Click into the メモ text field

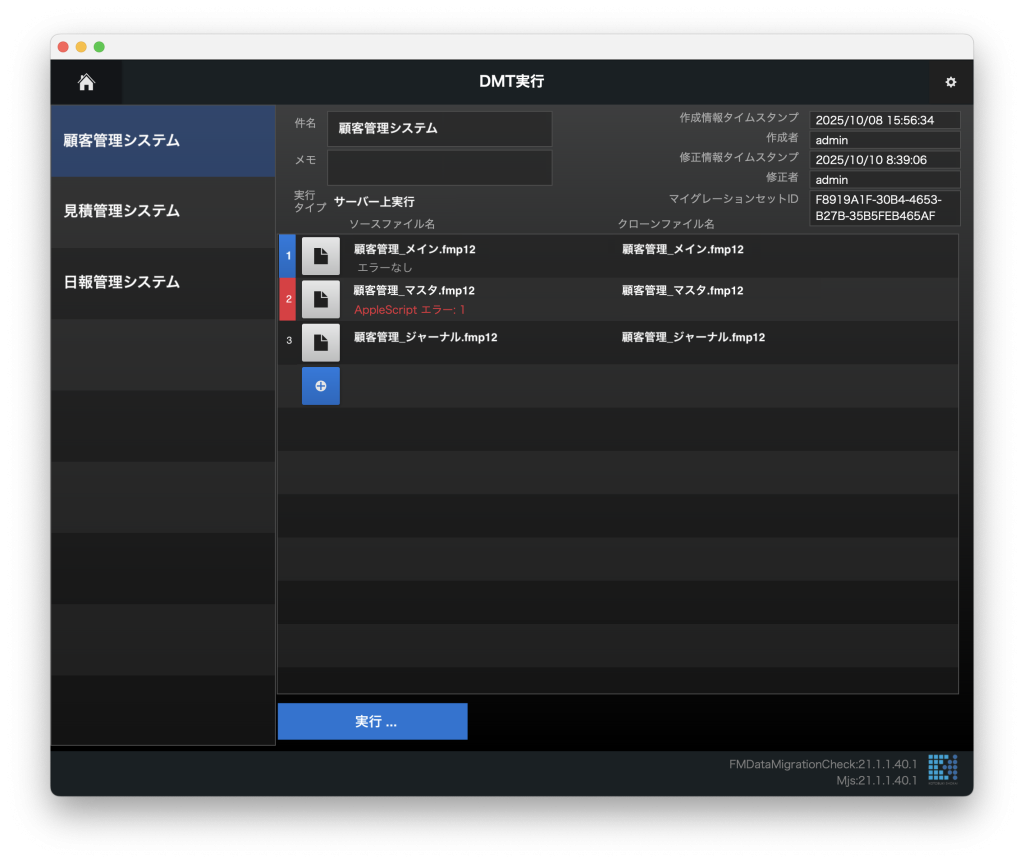439,167
